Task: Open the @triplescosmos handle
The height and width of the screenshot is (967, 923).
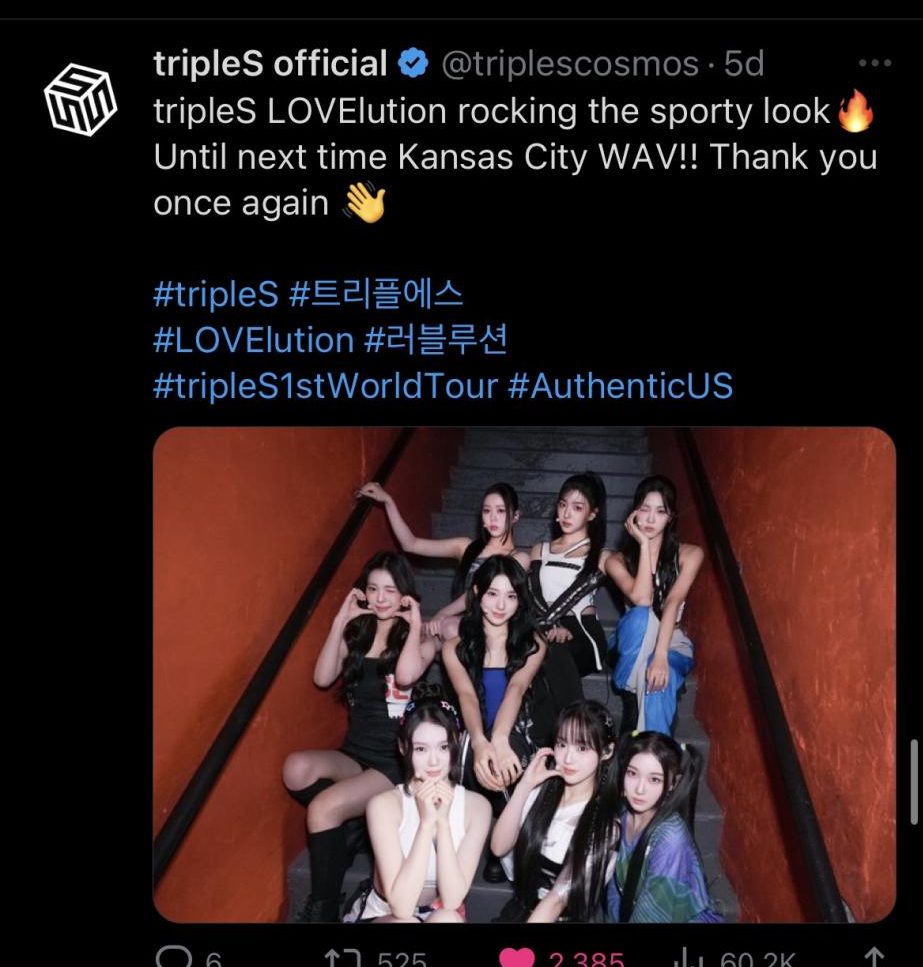Action: click(x=570, y=64)
